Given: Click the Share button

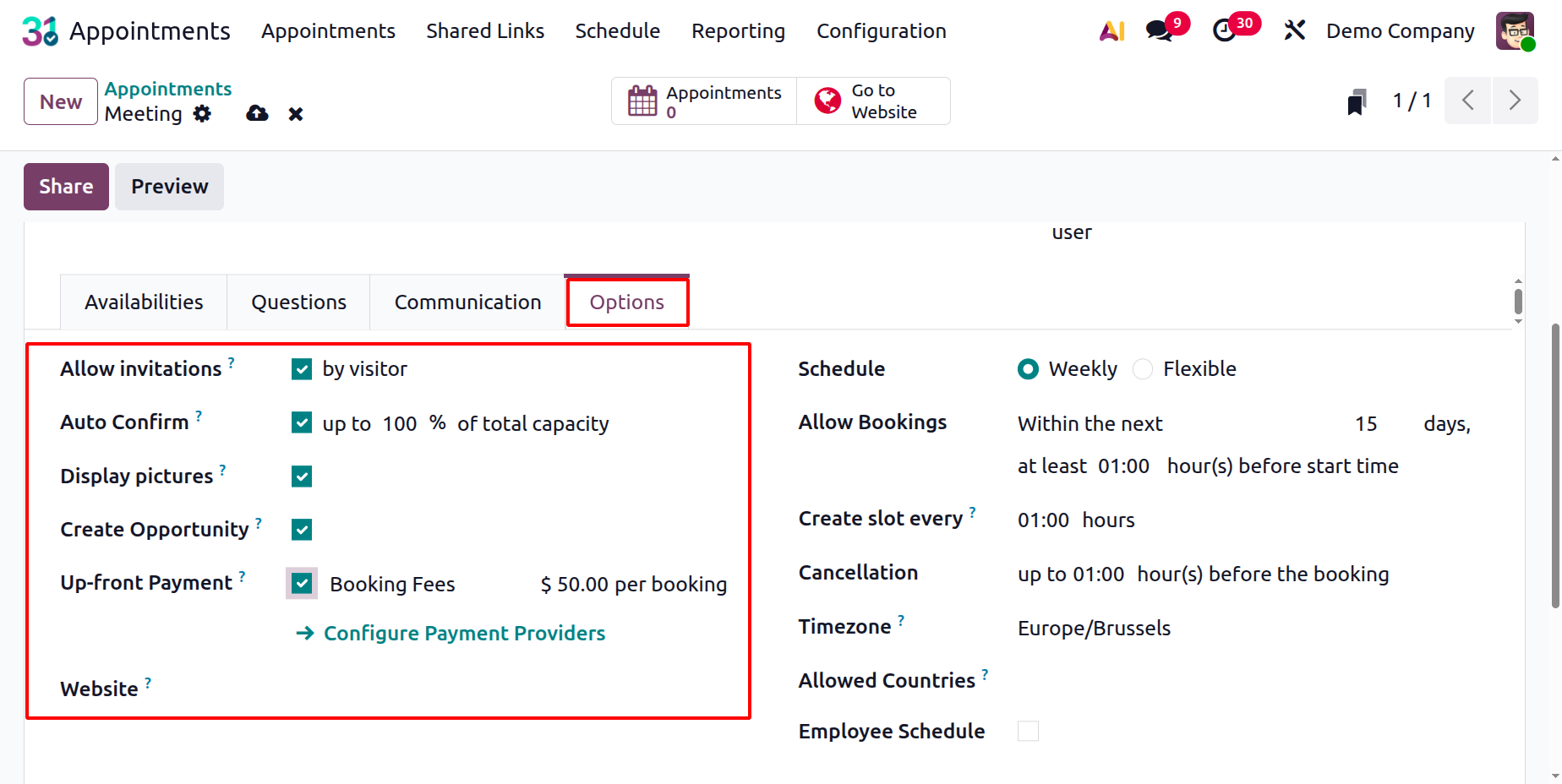Looking at the screenshot, I should (66, 187).
